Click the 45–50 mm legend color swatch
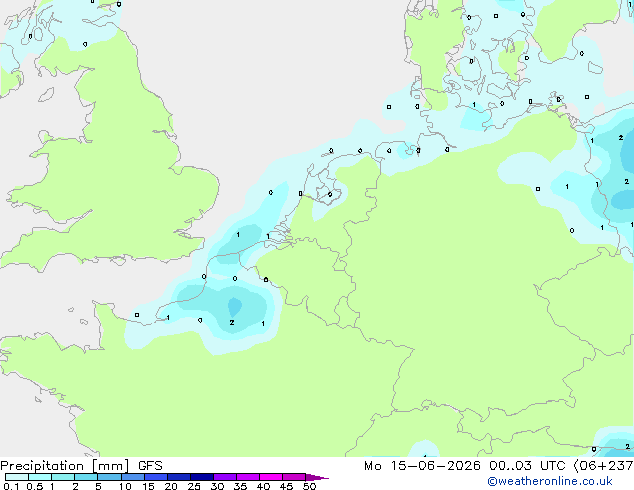 294,477
